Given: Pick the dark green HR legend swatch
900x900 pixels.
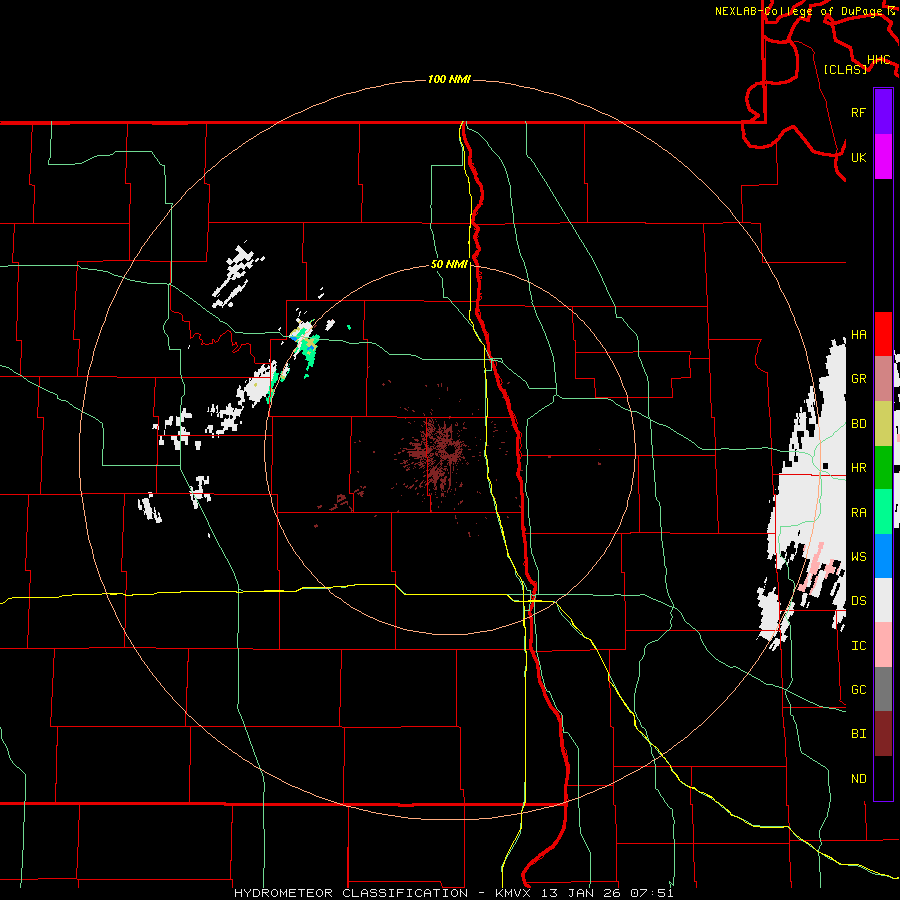Looking at the screenshot, I should tap(883, 468).
